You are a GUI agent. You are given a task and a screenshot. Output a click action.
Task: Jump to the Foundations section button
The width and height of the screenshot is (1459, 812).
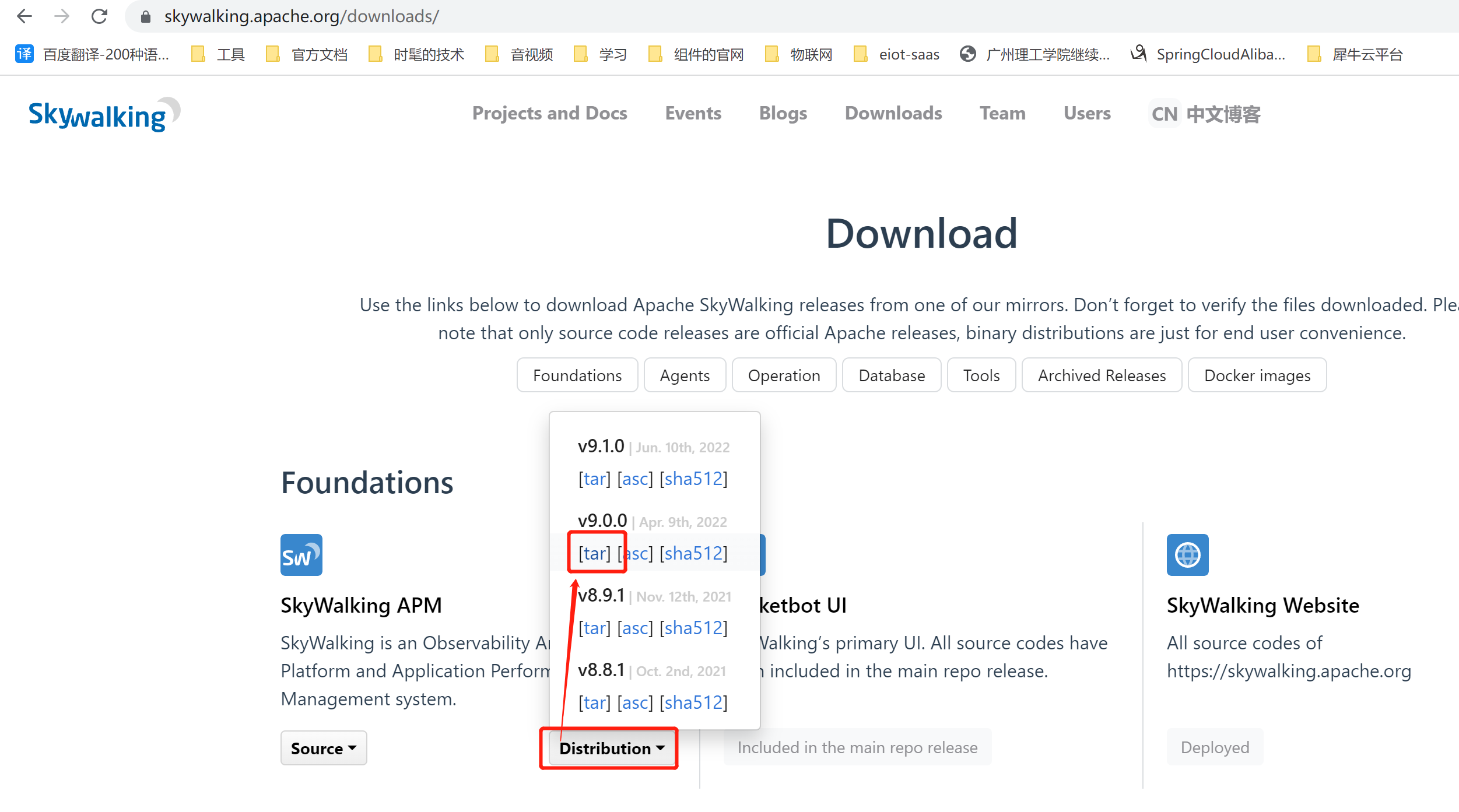(x=577, y=375)
